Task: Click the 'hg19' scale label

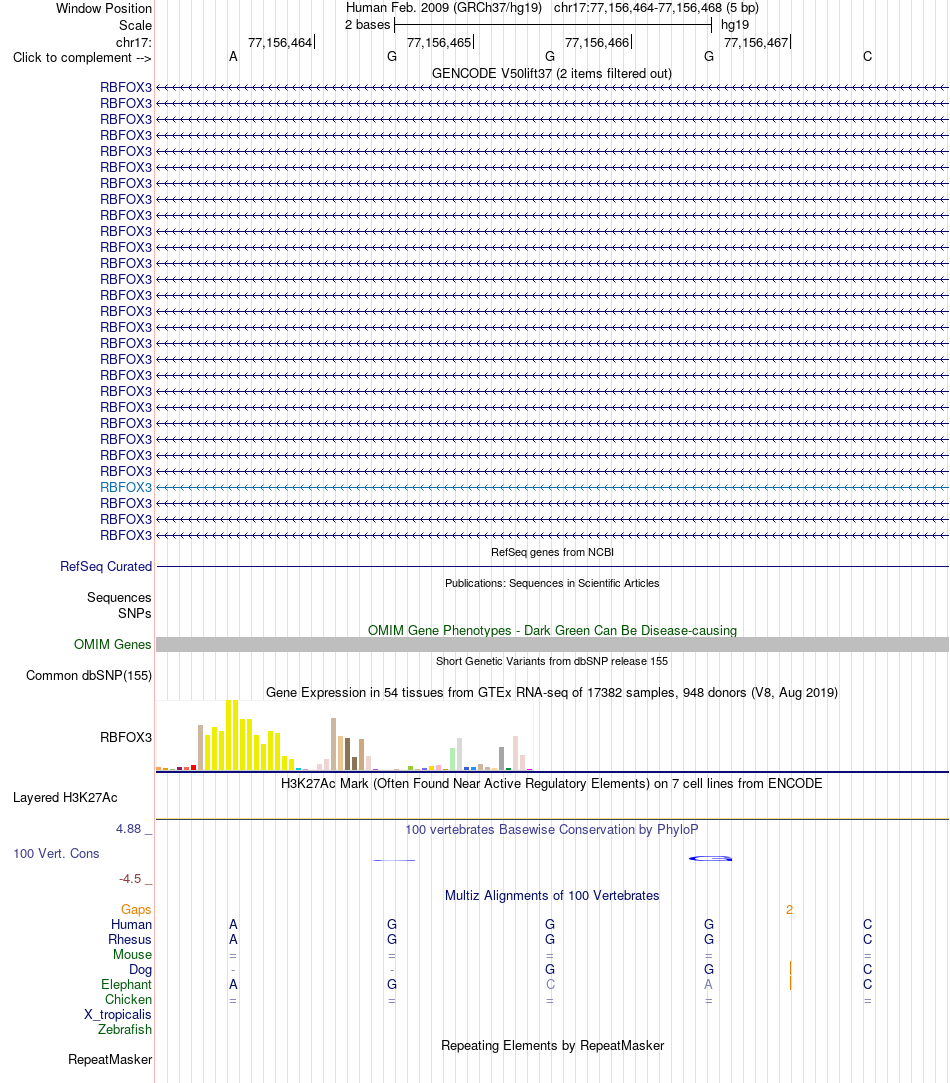Action: click(734, 25)
